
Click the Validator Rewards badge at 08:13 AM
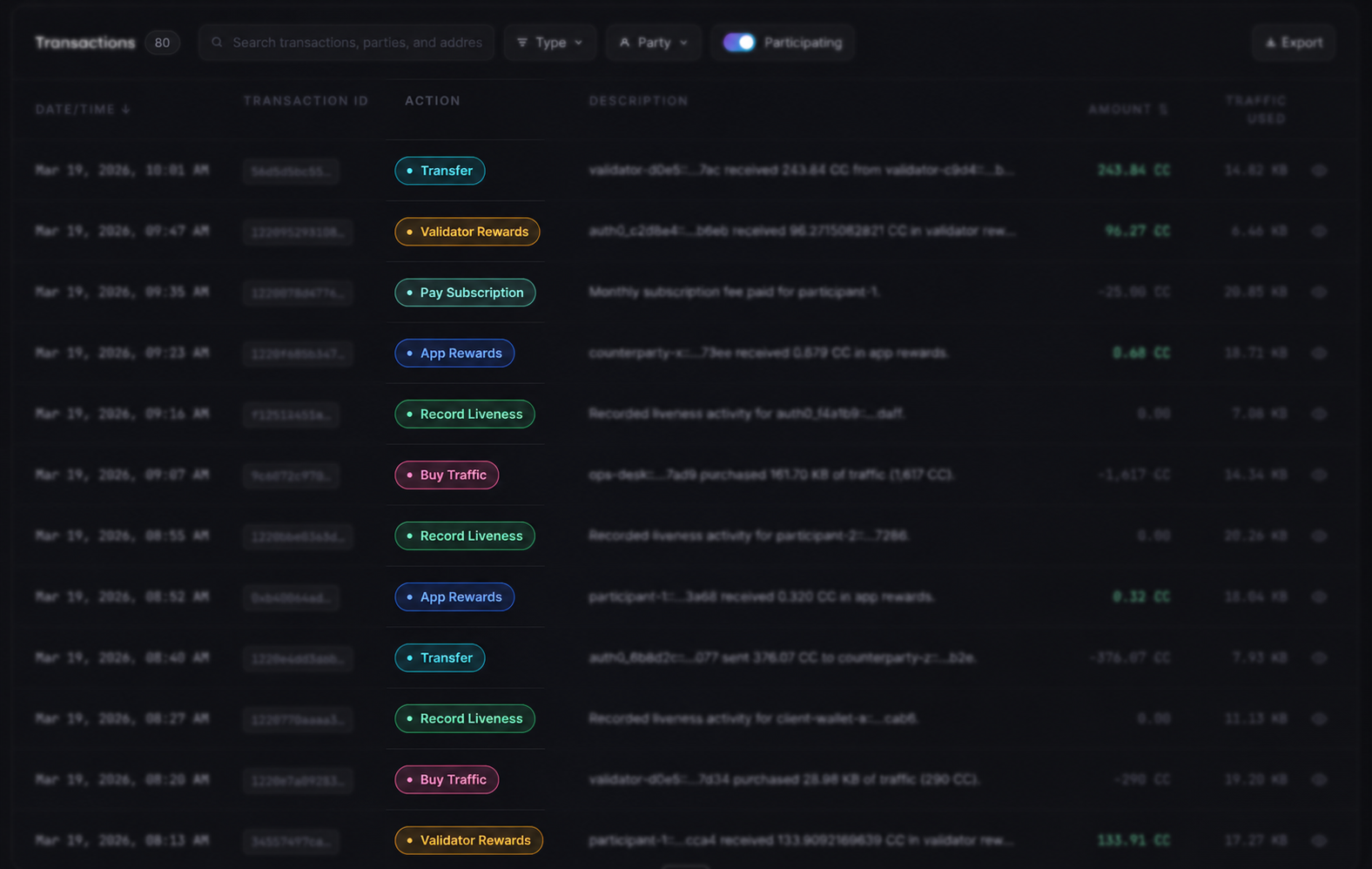(x=468, y=841)
